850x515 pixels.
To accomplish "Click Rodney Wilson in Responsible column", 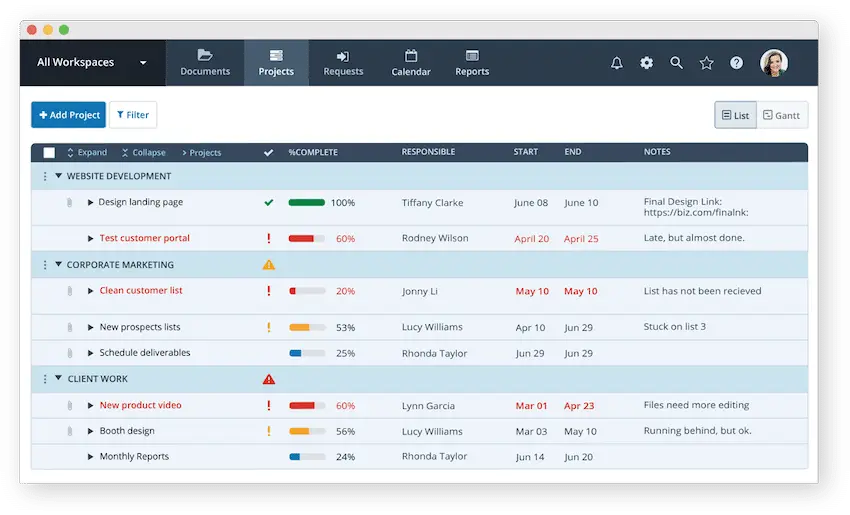I will coord(435,238).
